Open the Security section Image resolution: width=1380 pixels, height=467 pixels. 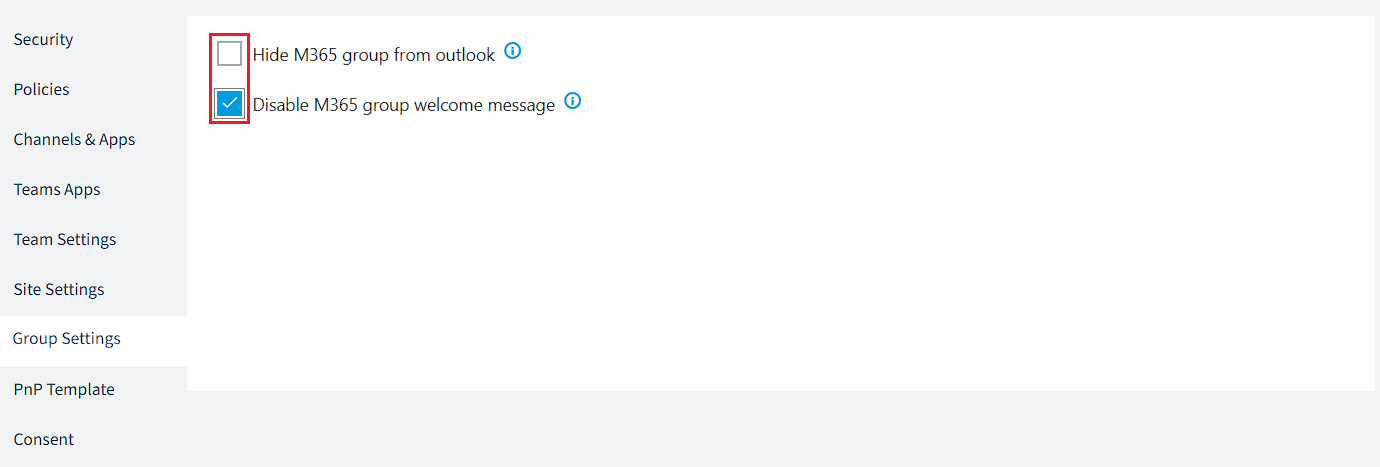(43, 39)
